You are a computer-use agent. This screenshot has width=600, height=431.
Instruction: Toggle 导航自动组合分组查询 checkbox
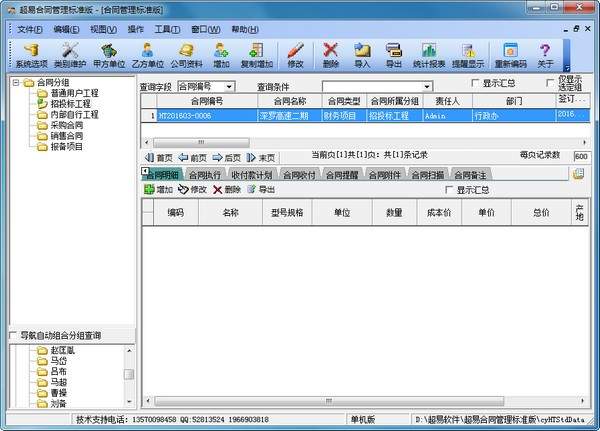[12, 335]
